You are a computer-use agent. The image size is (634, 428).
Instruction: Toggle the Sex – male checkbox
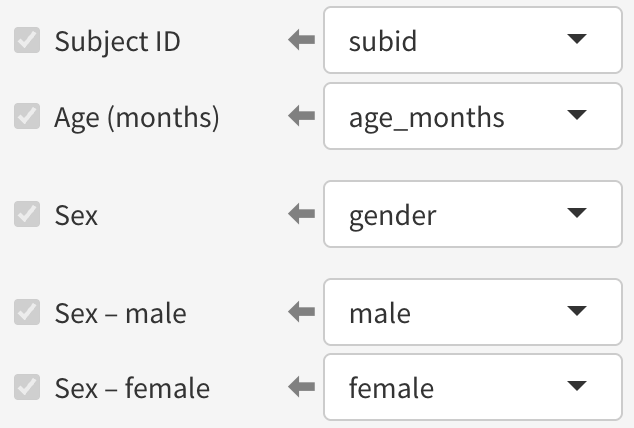tap(26, 312)
